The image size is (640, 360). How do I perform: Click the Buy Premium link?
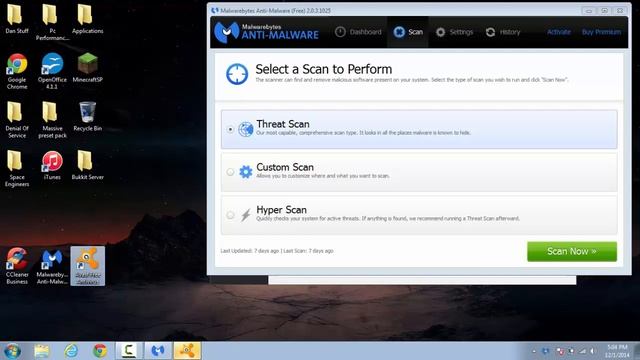pos(601,32)
